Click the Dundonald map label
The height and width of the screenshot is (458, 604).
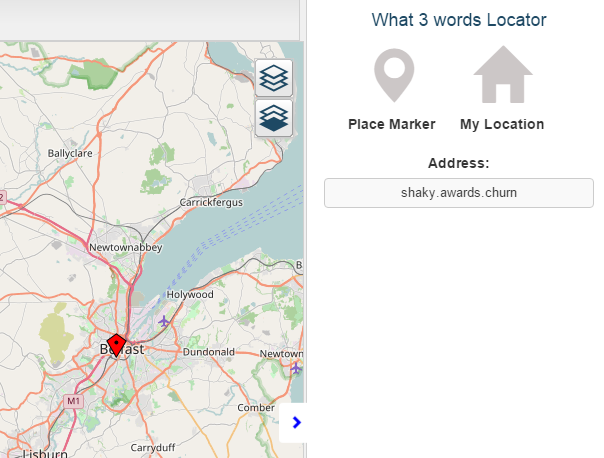(209, 352)
